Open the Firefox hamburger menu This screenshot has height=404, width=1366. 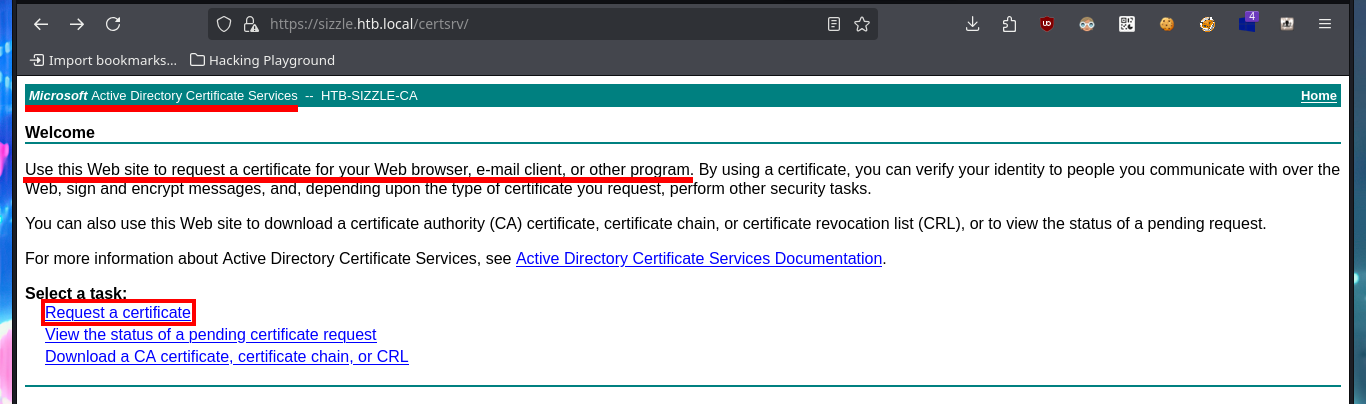[1325, 24]
